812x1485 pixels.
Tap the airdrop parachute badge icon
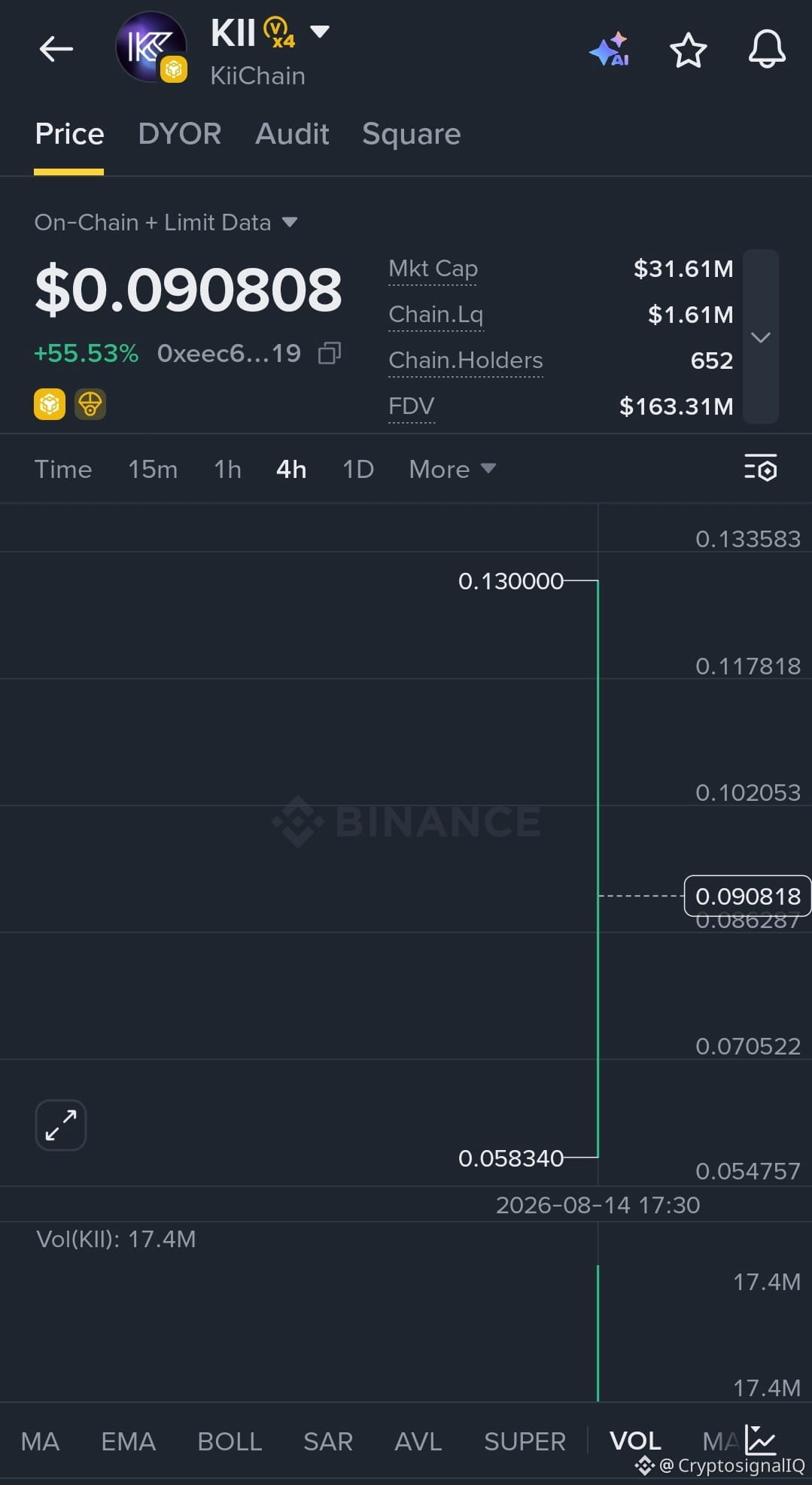(90, 404)
